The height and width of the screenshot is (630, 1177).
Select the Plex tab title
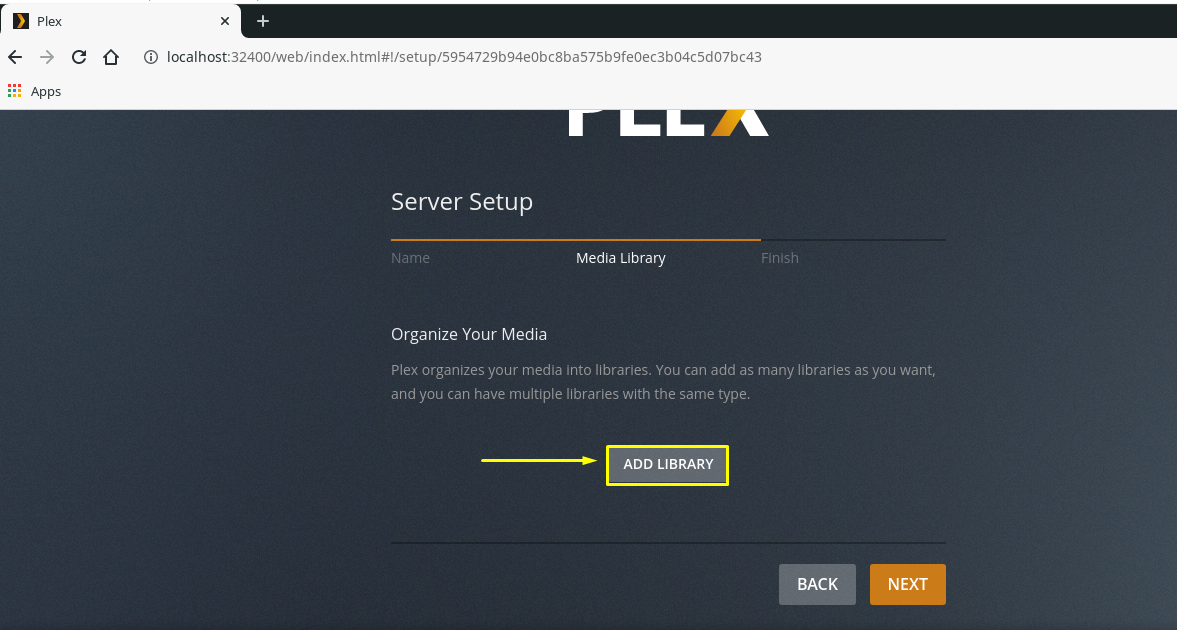[50, 21]
